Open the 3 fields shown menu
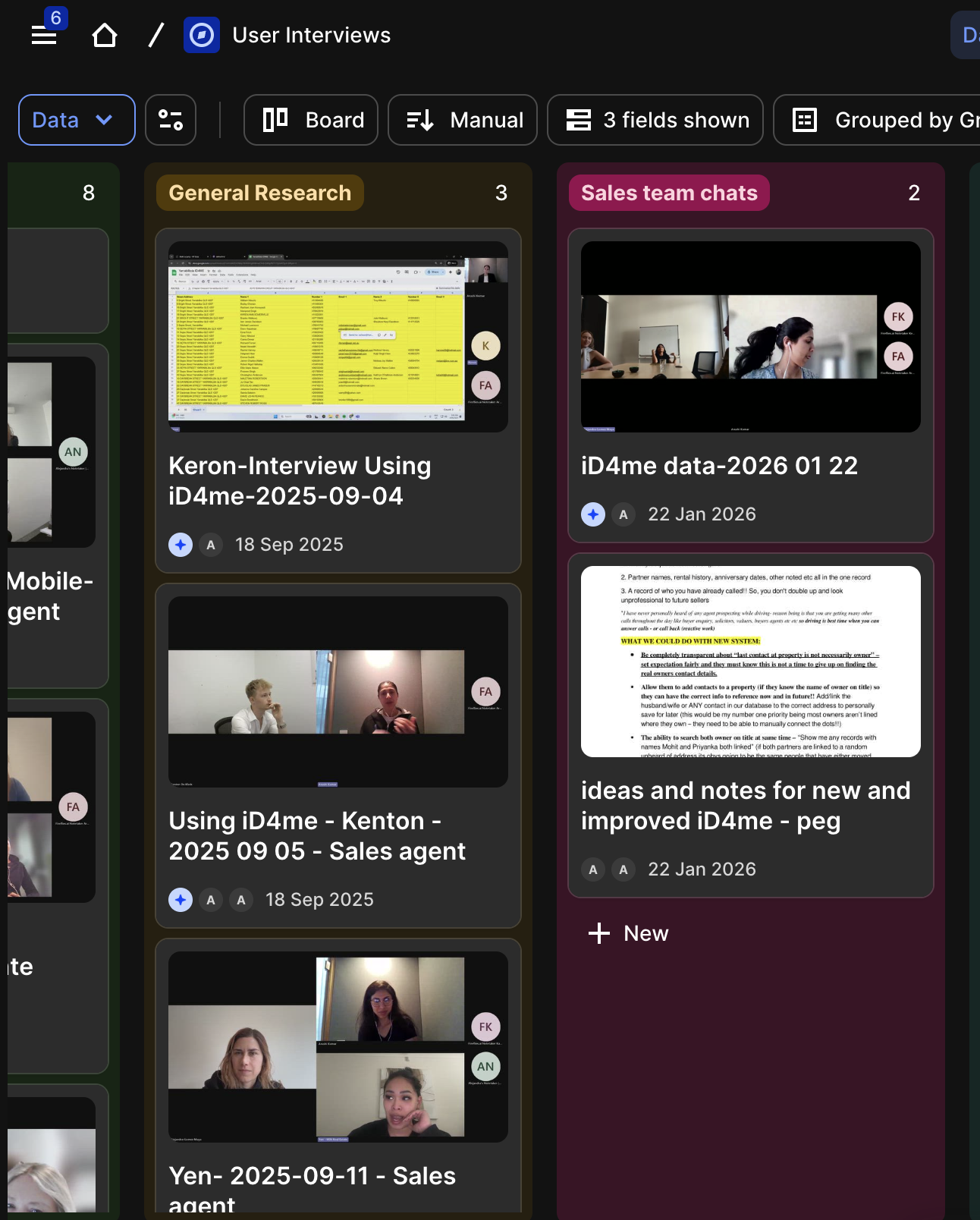980x1220 pixels. tap(655, 120)
